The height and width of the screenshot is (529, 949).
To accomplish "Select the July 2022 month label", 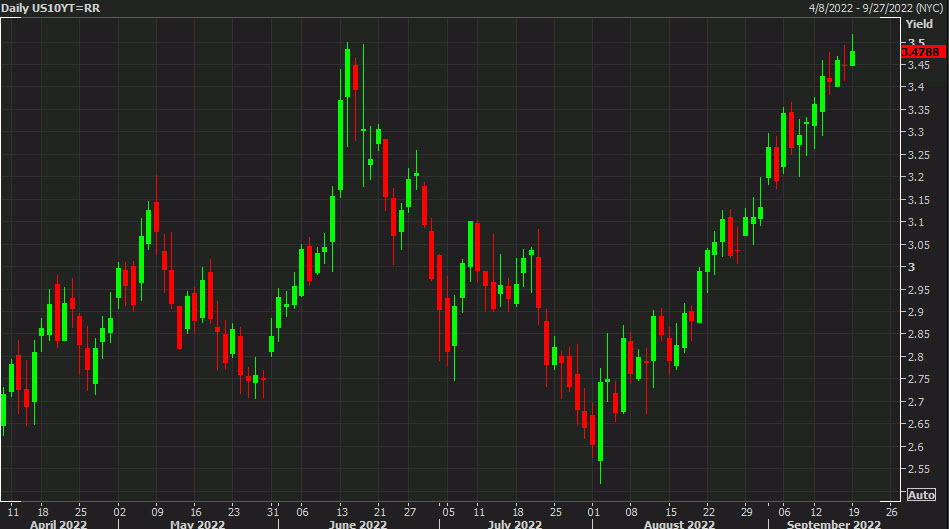I will coord(515,523).
